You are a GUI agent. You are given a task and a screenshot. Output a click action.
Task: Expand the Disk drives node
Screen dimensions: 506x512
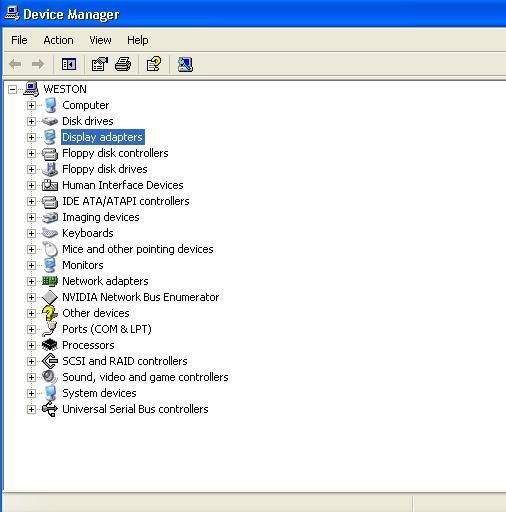(31, 121)
